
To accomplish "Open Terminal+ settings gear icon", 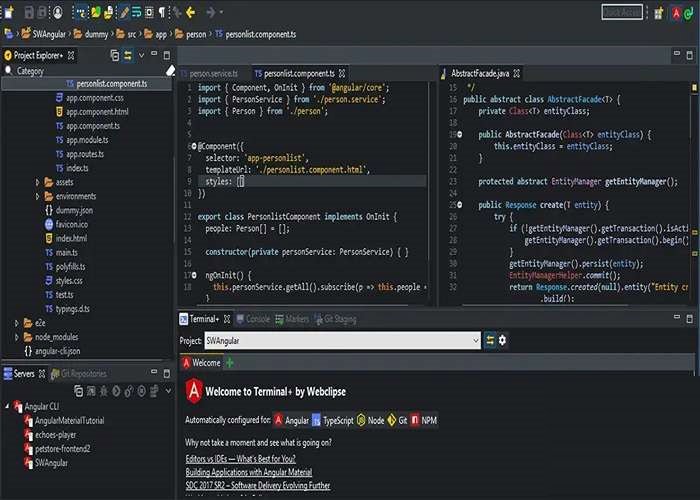I will [502, 341].
